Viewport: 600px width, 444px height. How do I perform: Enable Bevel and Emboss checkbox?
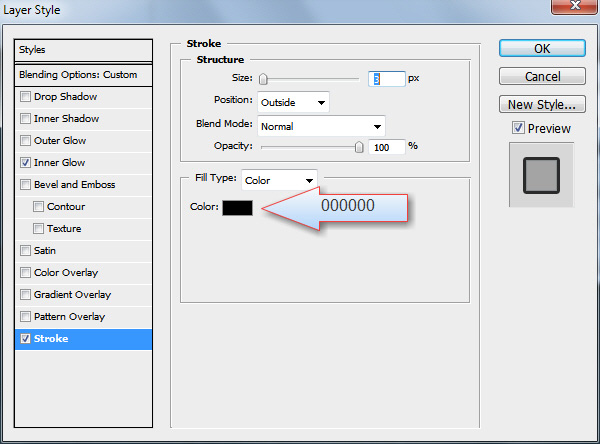tap(25, 184)
